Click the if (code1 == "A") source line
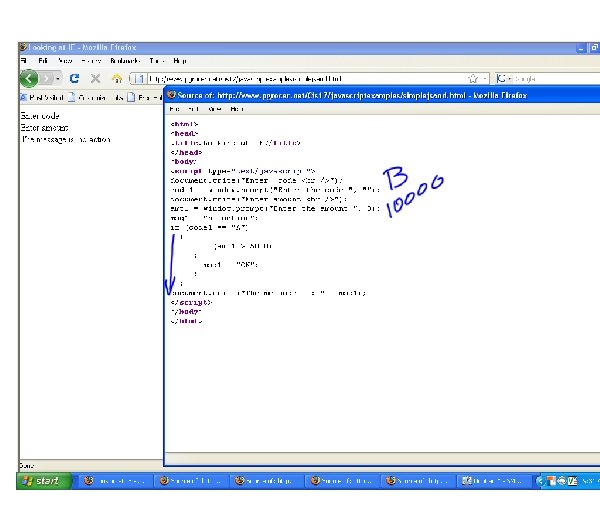 click(209, 228)
